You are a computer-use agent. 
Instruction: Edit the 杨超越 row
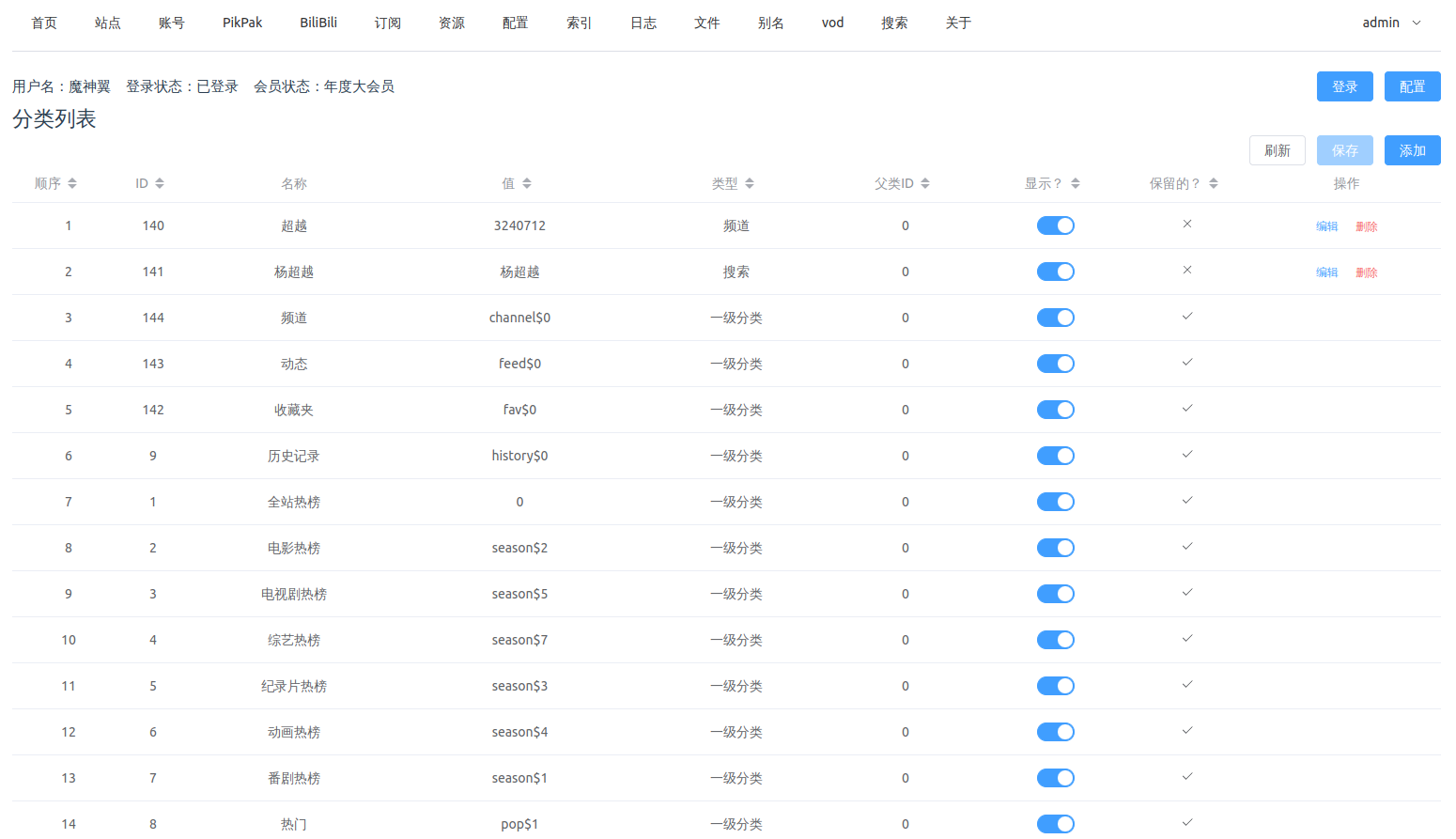tap(1326, 272)
